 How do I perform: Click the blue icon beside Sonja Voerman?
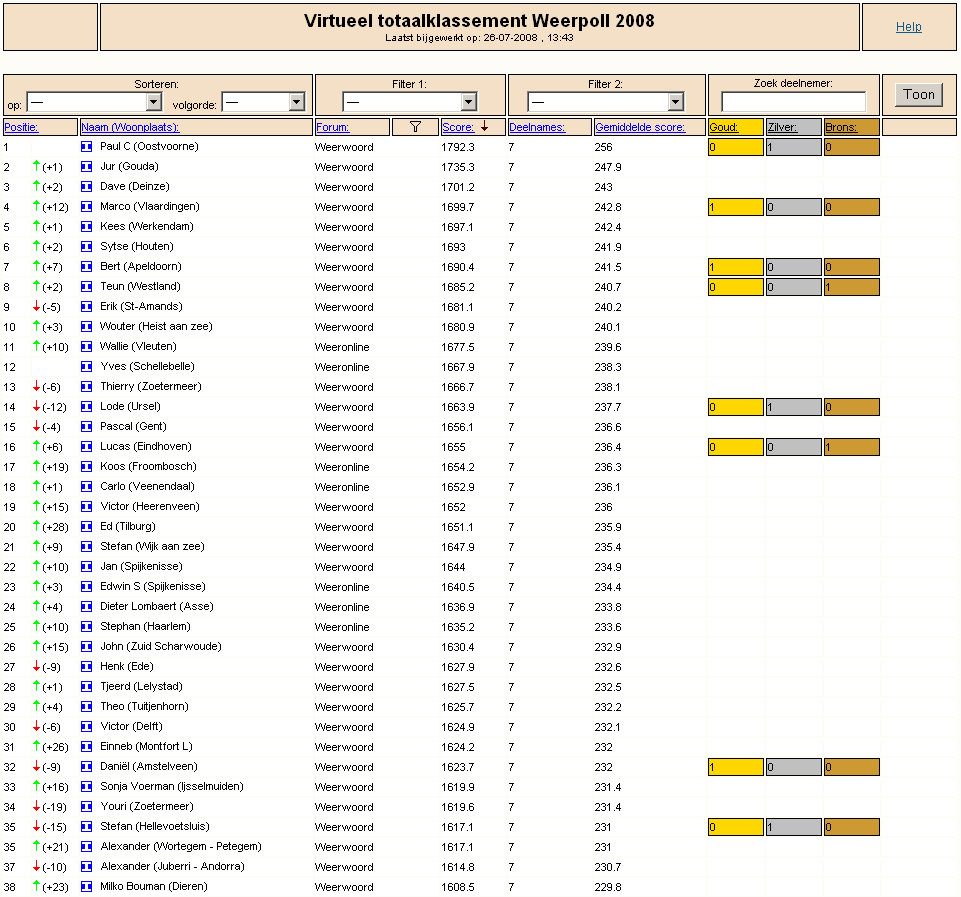[x=86, y=787]
